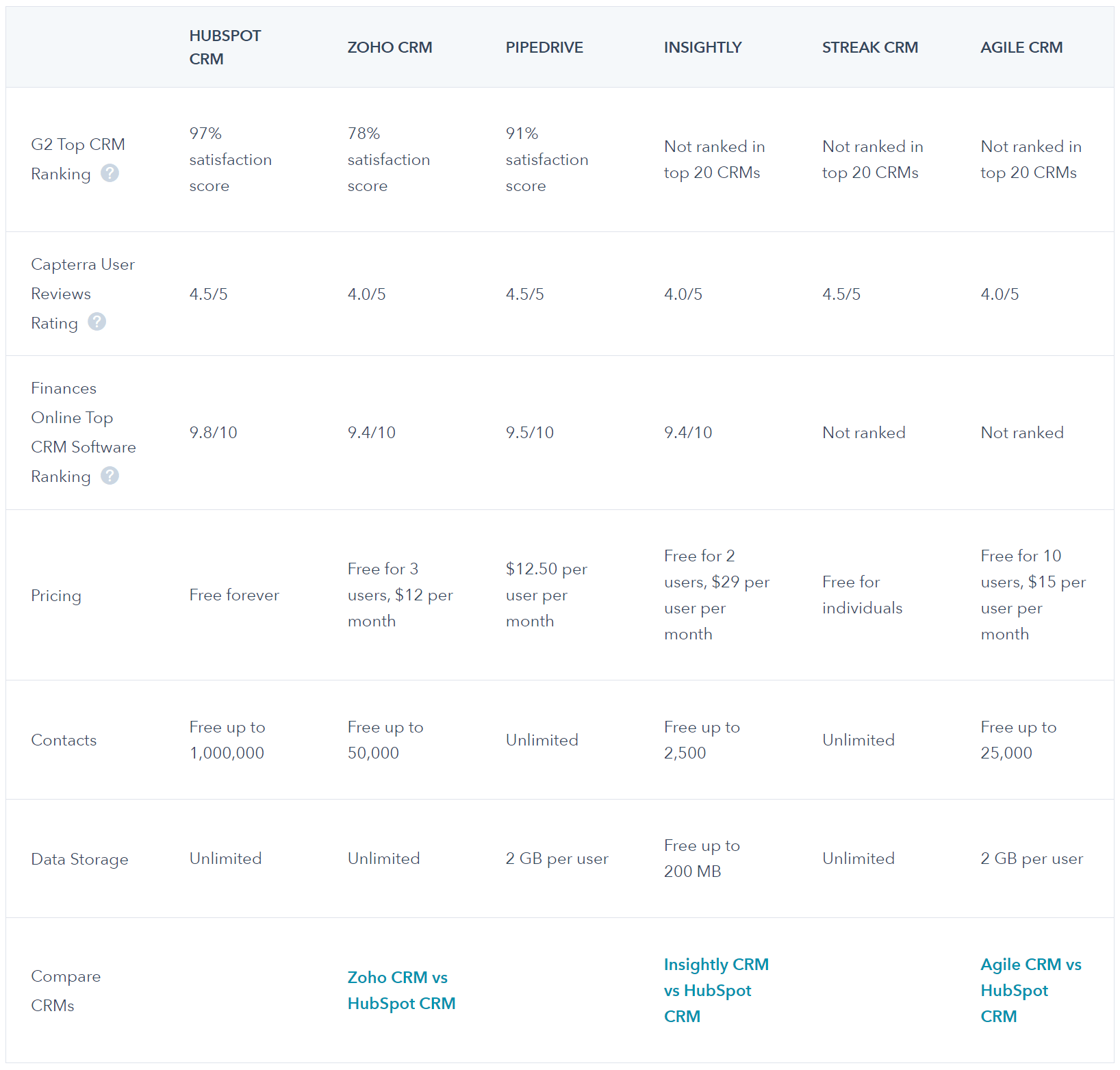Click the Free forever pricing cell
This screenshot has height=1070, width=1120.
234,594
